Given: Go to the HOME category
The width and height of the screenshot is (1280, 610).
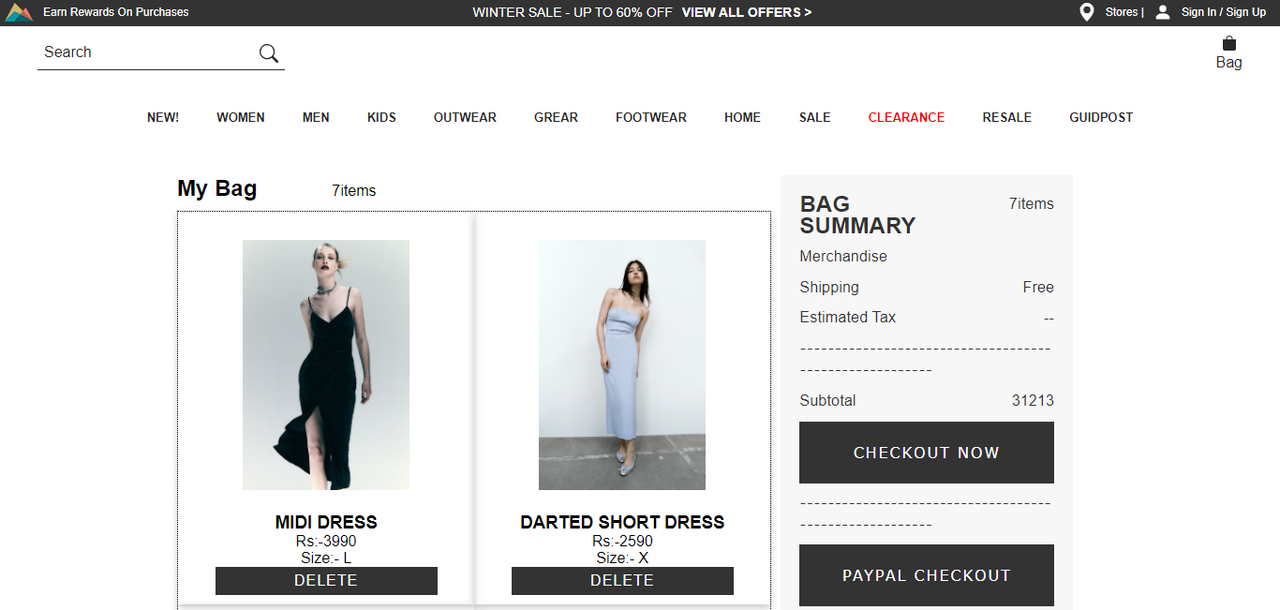Looking at the screenshot, I should [743, 117].
